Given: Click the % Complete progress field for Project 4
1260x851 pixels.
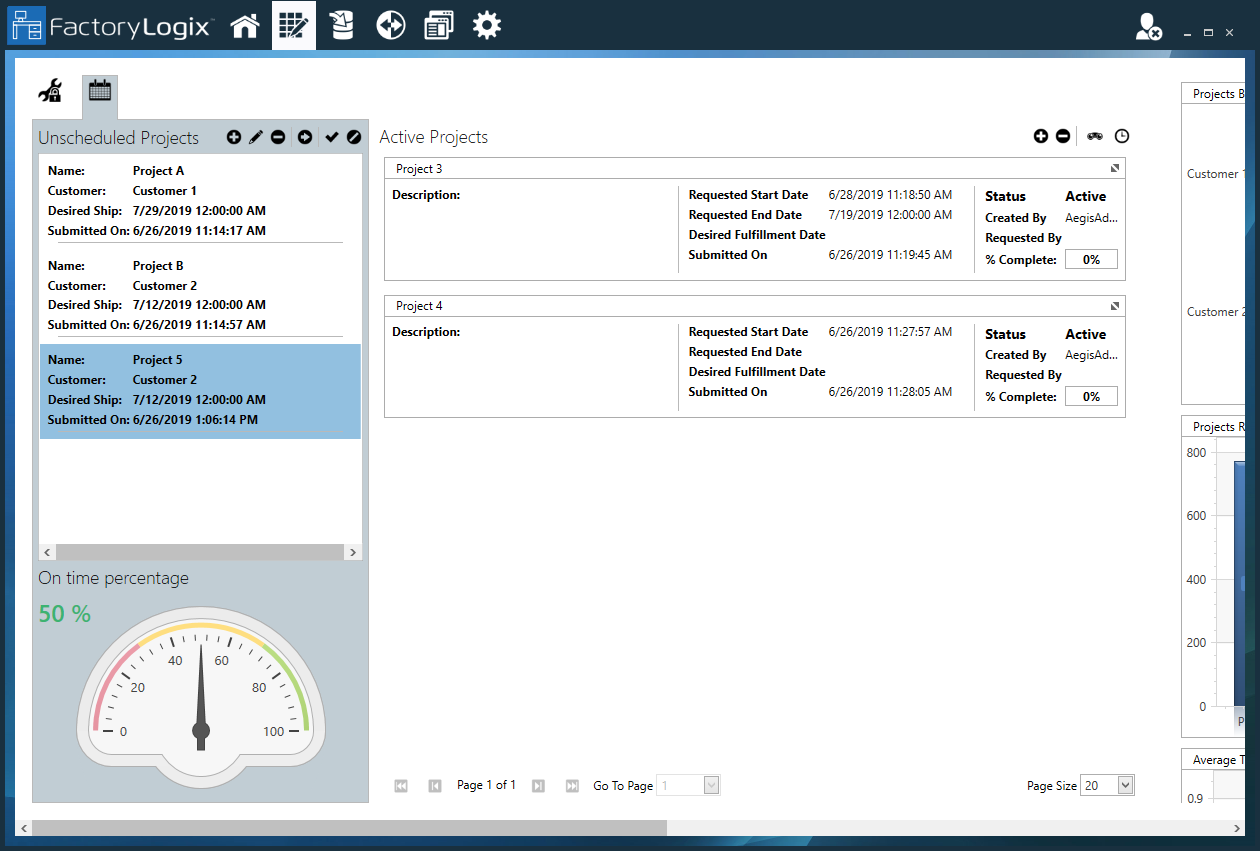Looking at the screenshot, I should coord(1090,396).
